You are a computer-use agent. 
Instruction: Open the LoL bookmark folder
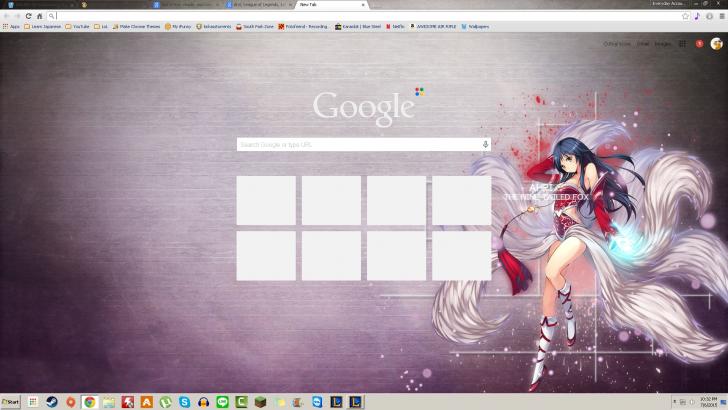(101, 27)
